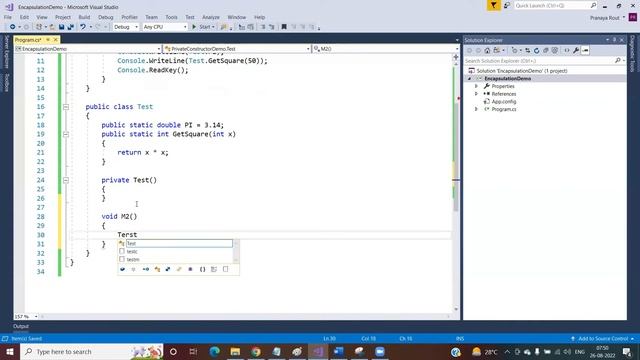The height and width of the screenshot is (360, 640).
Task: Click the Properties wrench icon in Solution Explorer toolbar
Action: (x=576, y=50)
